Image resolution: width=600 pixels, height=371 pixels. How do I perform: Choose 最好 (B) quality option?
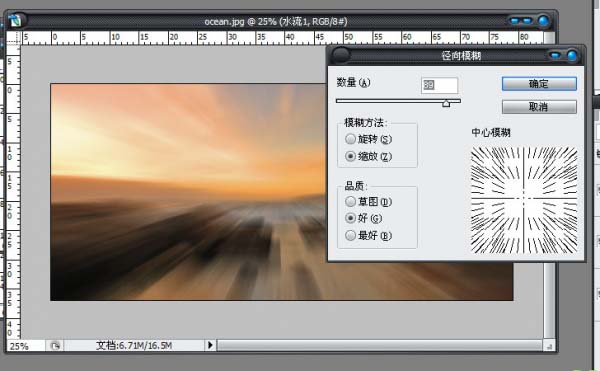point(351,235)
